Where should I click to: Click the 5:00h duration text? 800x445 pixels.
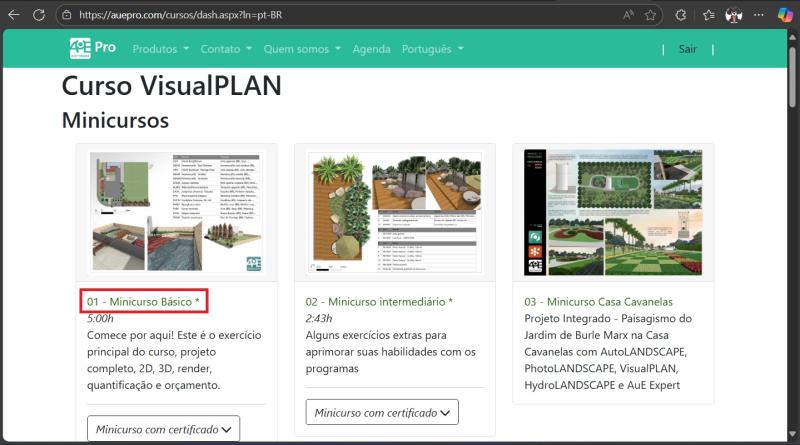tap(100, 318)
